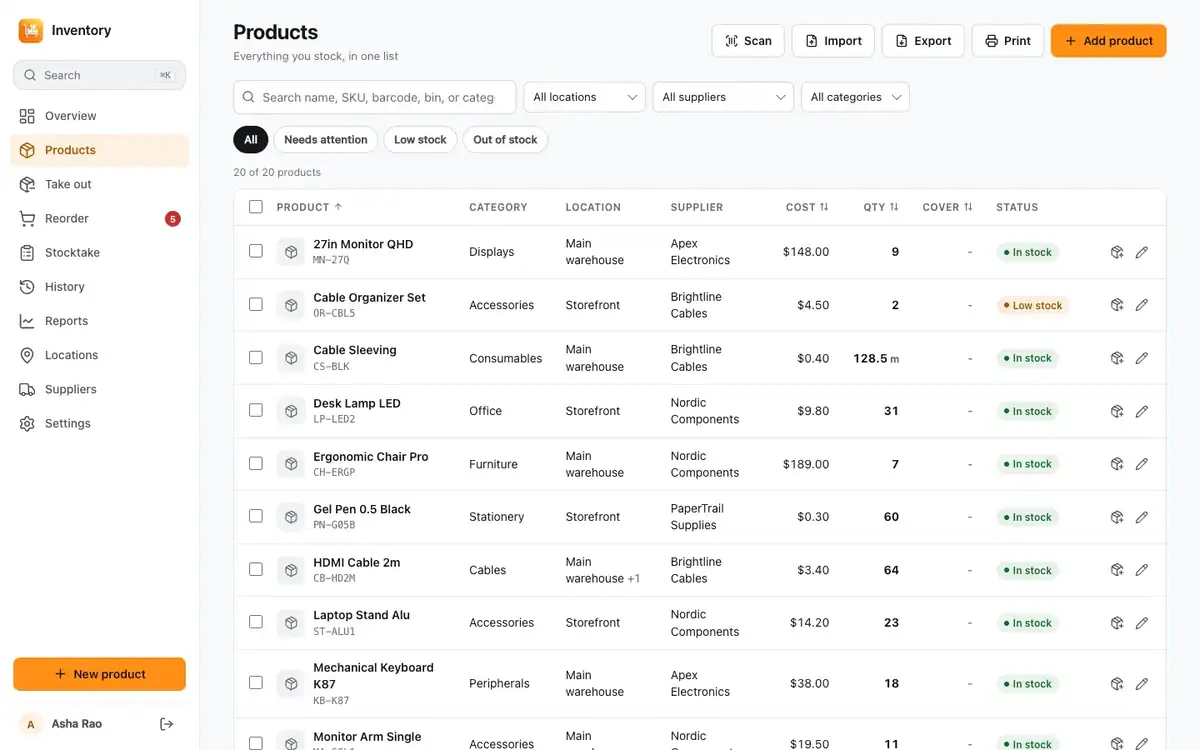Check the box for 27in Monitor QHD
The width and height of the screenshot is (1200, 750).
pyautogui.click(x=256, y=251)
